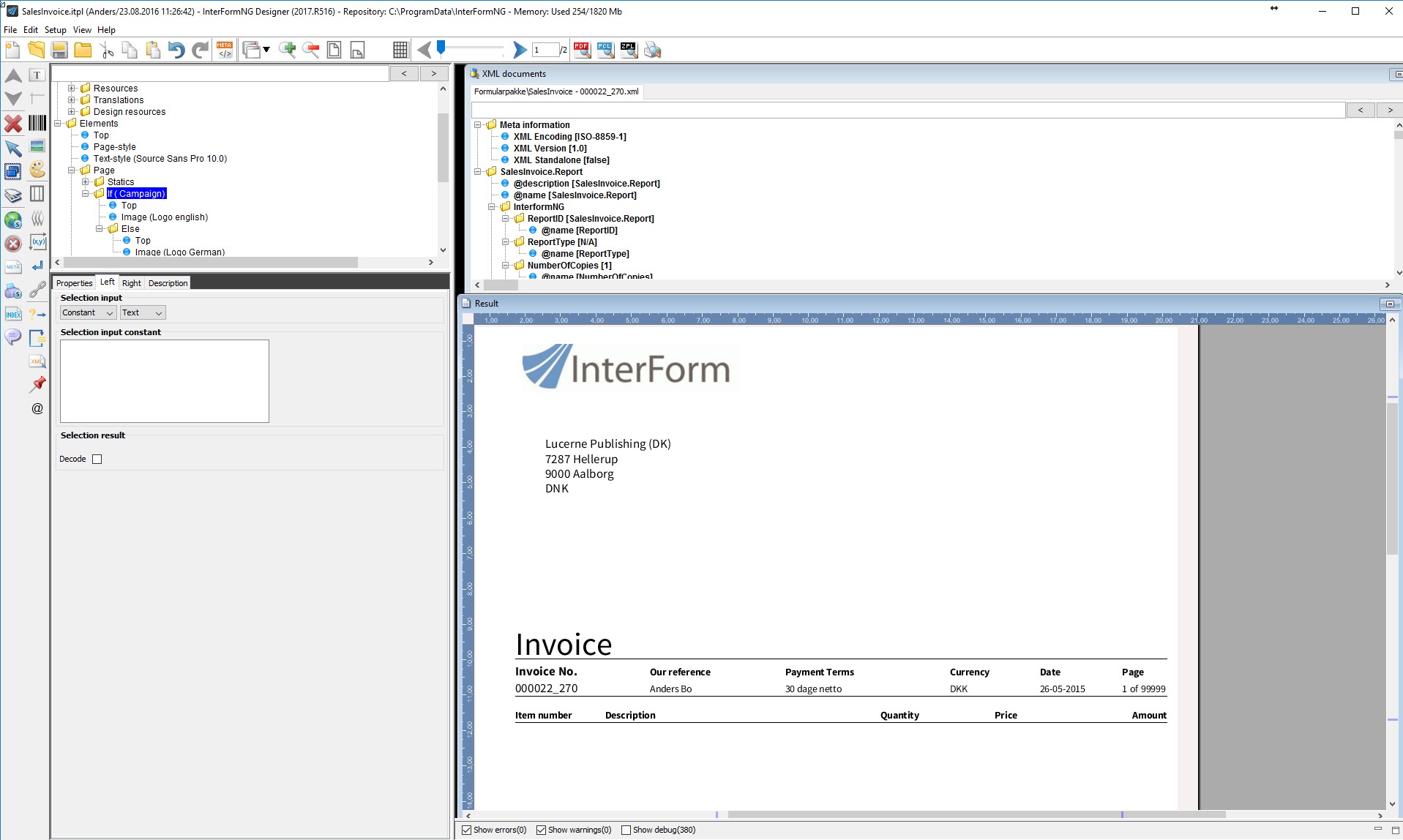The image size is (1403, 840).
Task: Collapse the Else tree node
Action: 100,229
